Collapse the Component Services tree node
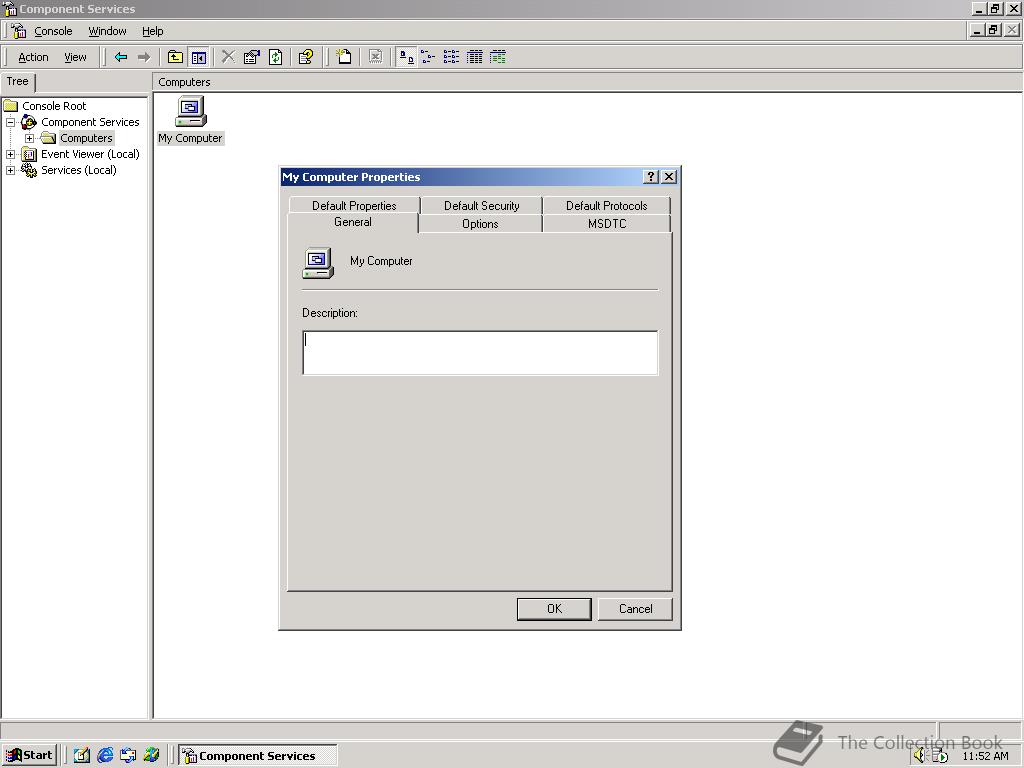The image size is (1024, 768). coord(10,122)
